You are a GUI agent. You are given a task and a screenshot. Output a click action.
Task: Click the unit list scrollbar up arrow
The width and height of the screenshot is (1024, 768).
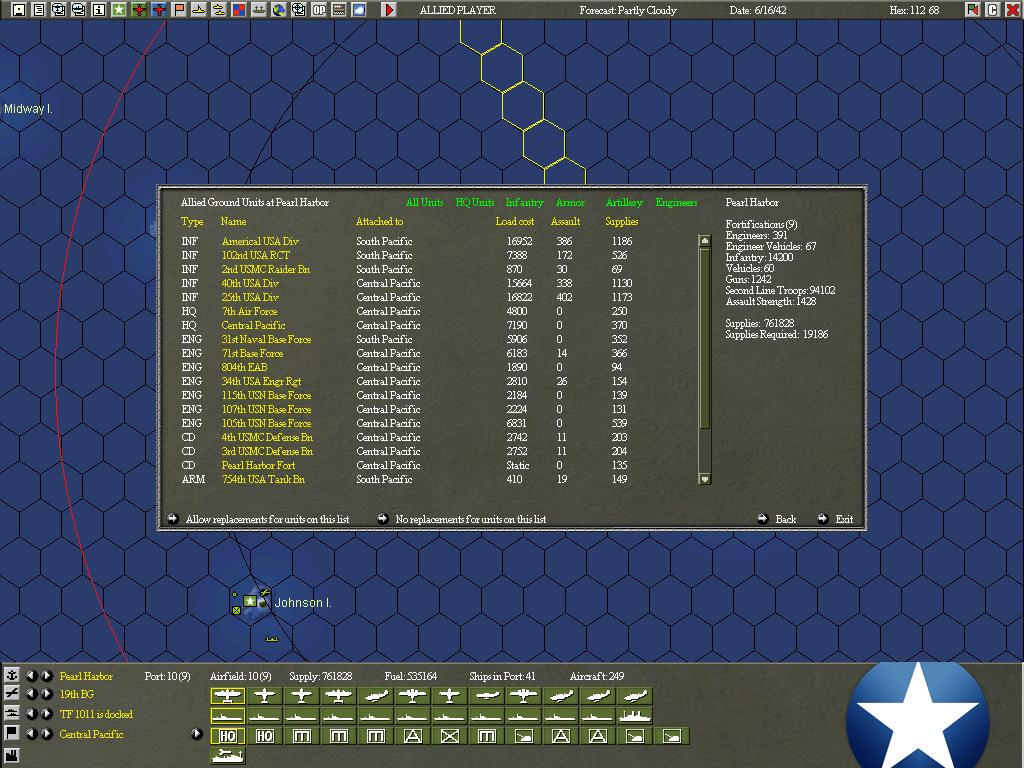pyautogui.click(x=705, y=241)
